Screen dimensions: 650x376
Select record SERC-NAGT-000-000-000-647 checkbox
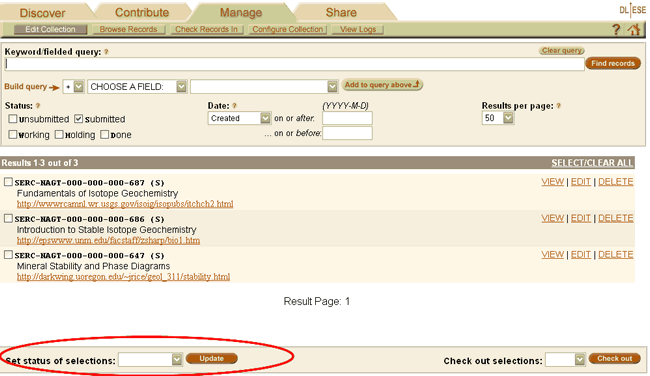point(8,255)
